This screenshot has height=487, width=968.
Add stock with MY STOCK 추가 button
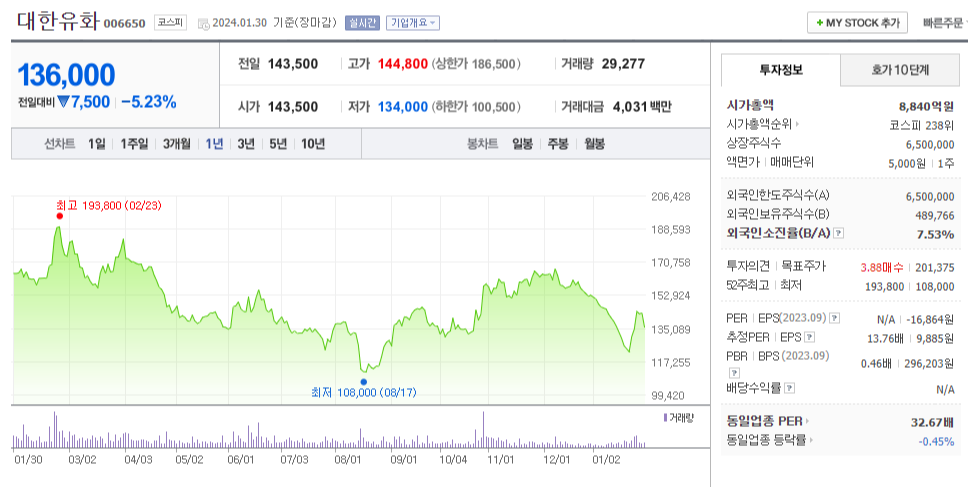click(x=857, y=23)
